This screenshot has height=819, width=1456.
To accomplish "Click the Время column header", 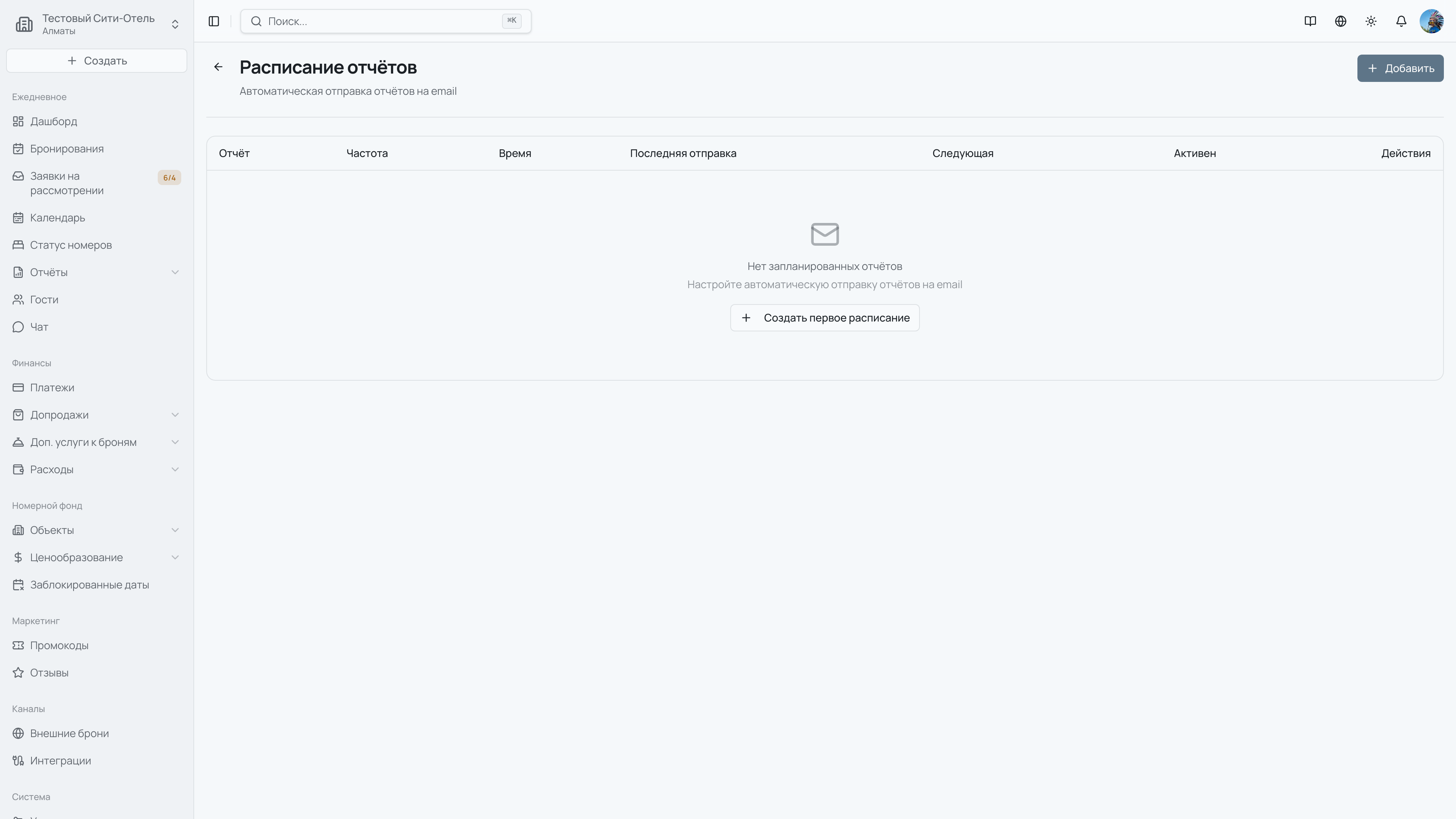I will (515, 153).
